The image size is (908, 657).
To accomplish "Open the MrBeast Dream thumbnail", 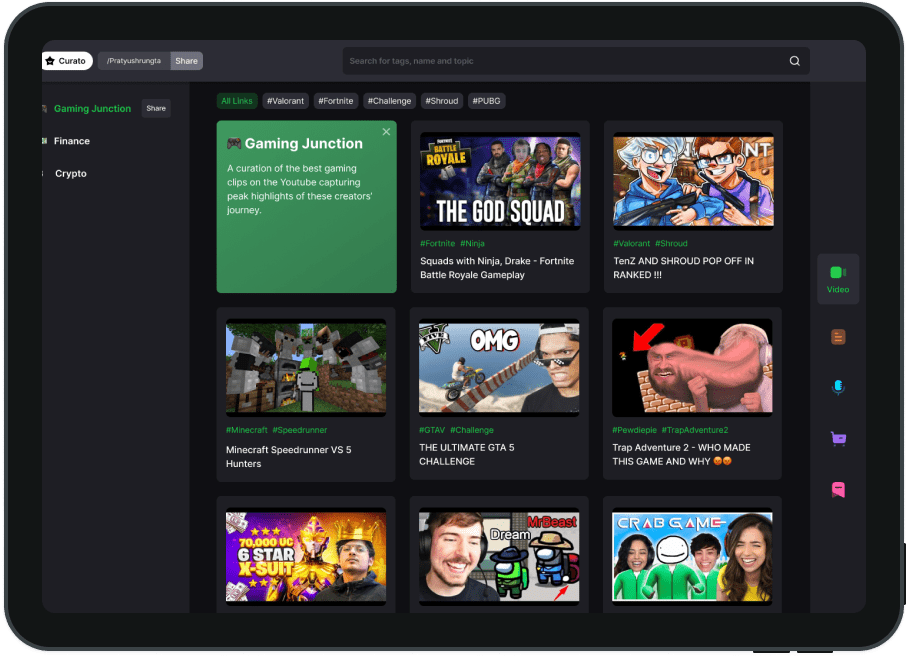I will click(499, 556).
